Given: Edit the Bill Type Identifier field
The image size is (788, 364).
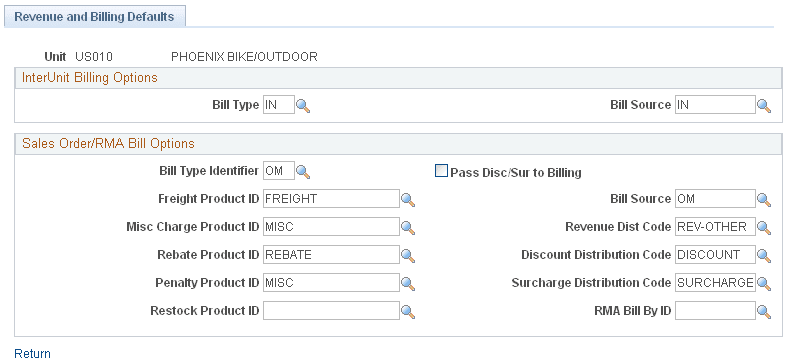Looking at the screenshot, I should (279, 171).
